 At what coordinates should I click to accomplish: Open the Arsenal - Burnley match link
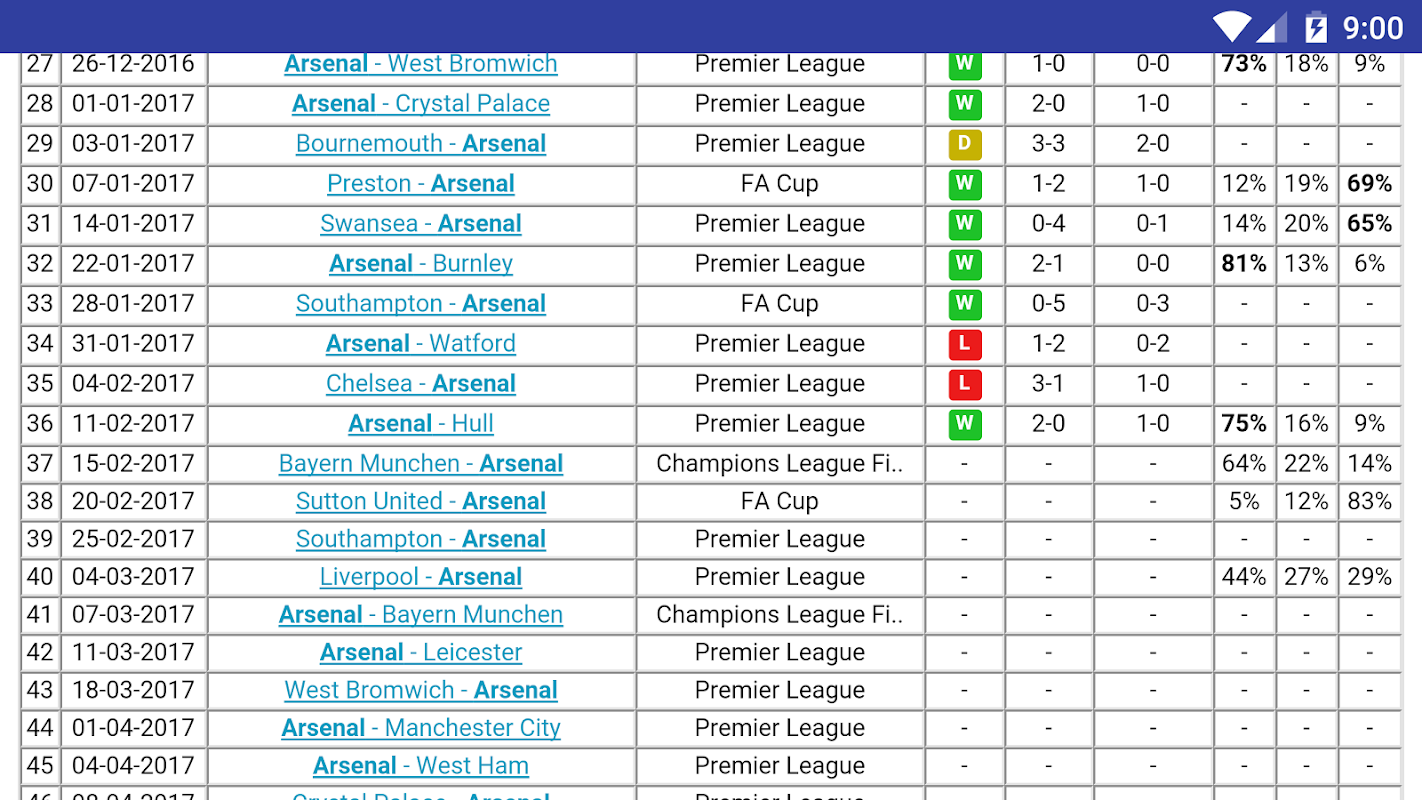point(421,264)
